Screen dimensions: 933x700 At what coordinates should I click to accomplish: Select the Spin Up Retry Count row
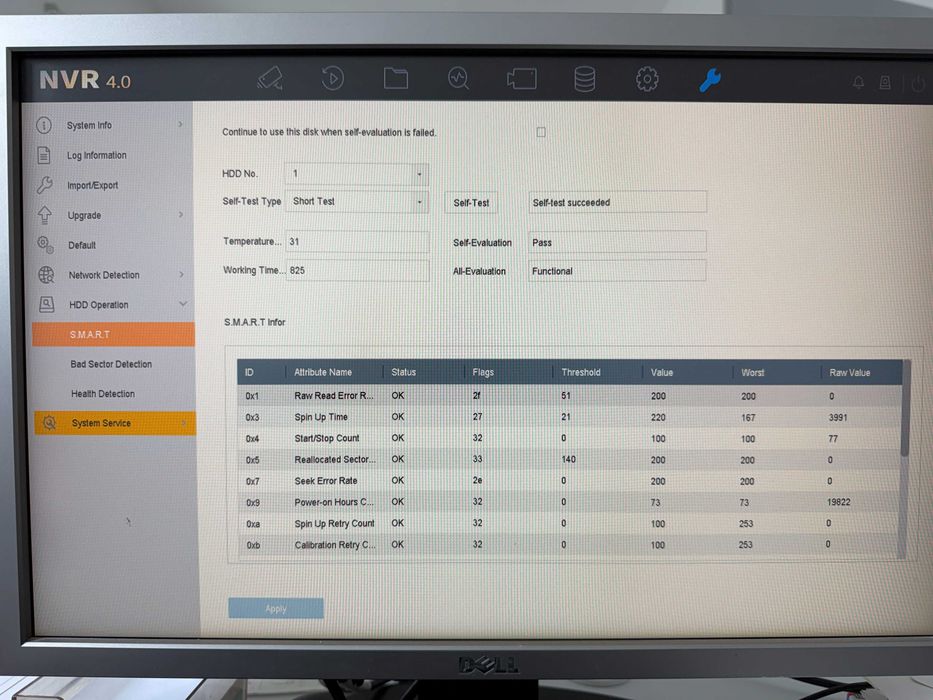coord(569,523)
